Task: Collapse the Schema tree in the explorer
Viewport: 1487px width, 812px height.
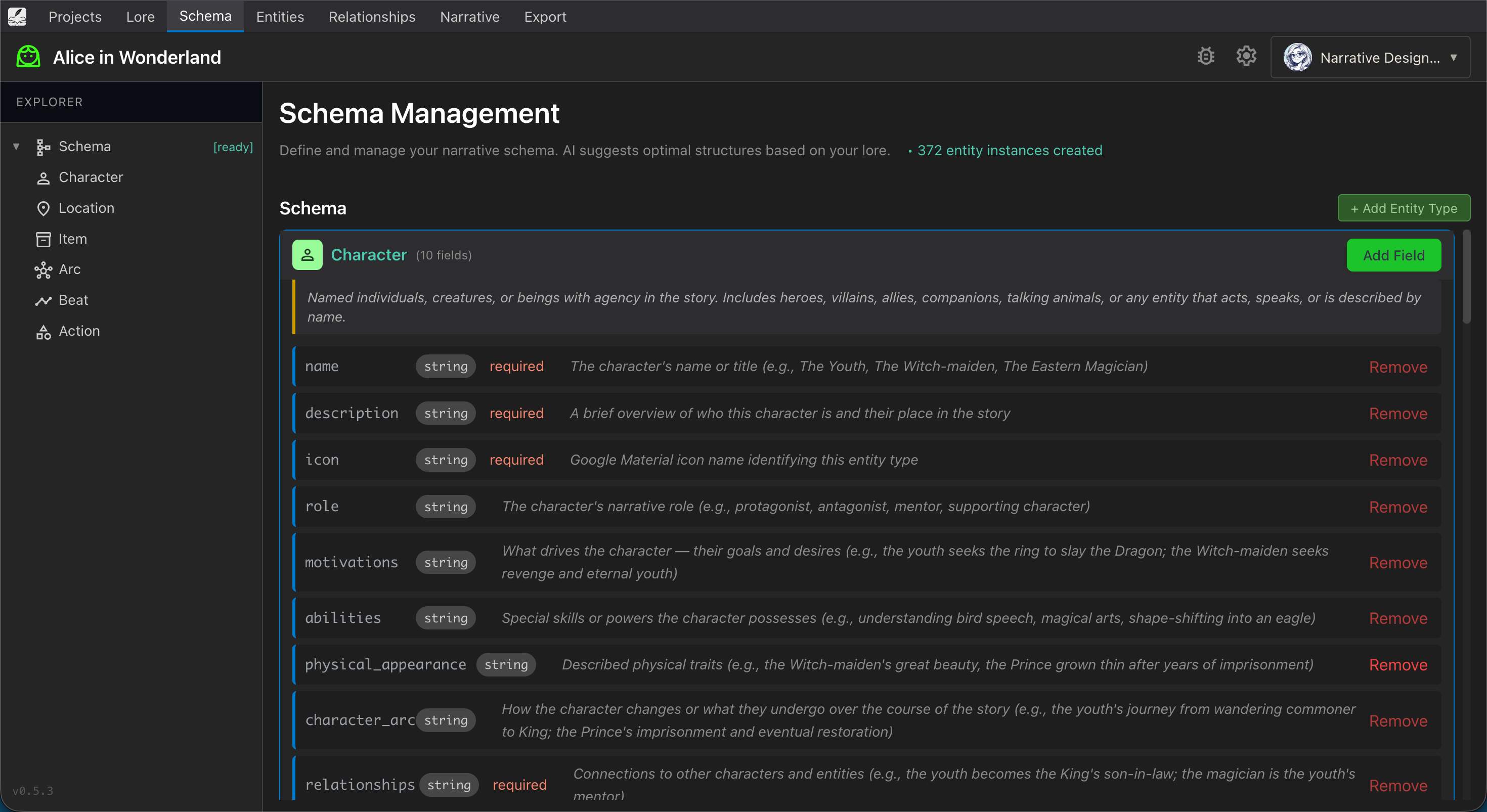Action: (x=16, y=146)
